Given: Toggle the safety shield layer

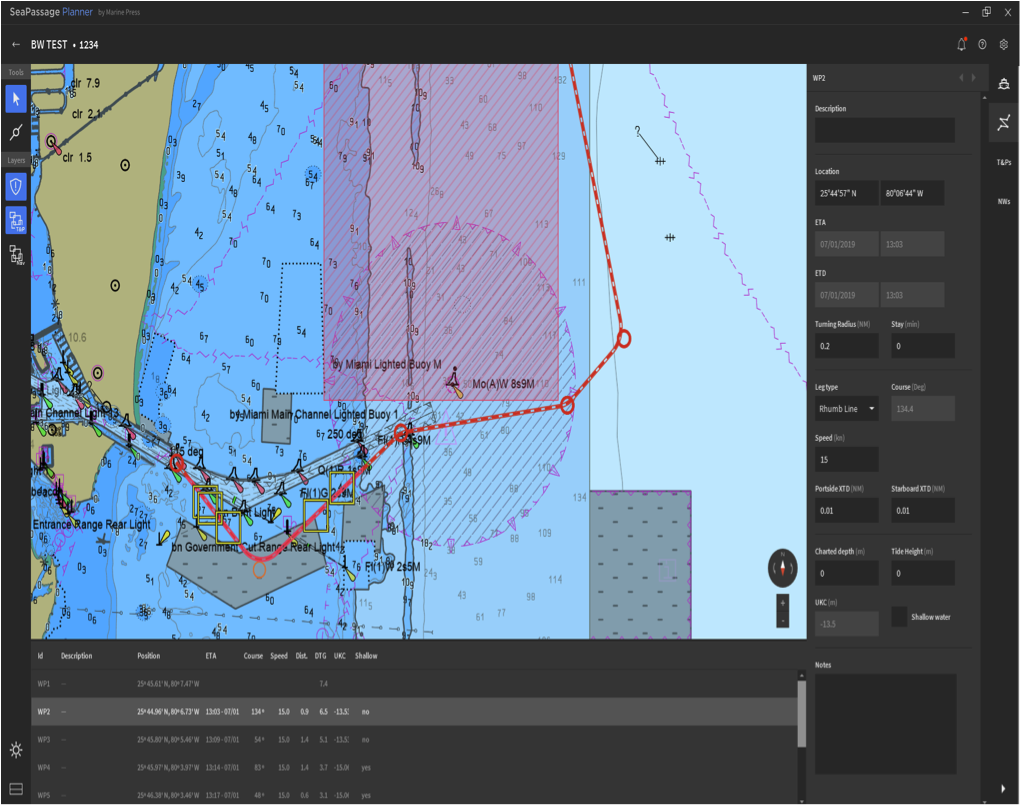Looking at the screenshot, I should (x=16, y=187).
